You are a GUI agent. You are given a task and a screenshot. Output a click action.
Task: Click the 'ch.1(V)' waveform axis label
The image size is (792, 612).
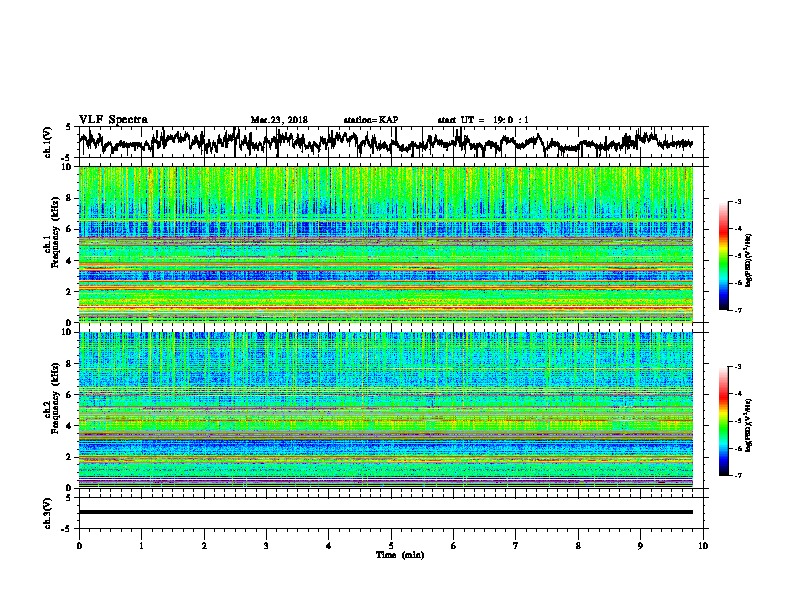(x=48, y=142)
